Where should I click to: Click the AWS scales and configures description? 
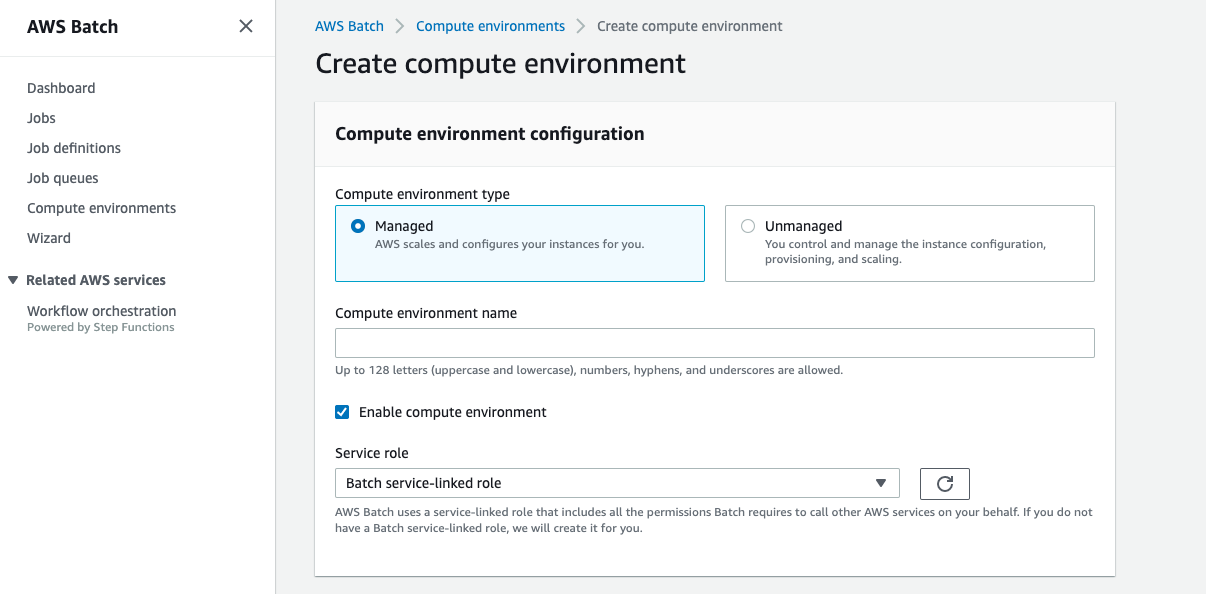pyautogui.click(x=509, y=244)
